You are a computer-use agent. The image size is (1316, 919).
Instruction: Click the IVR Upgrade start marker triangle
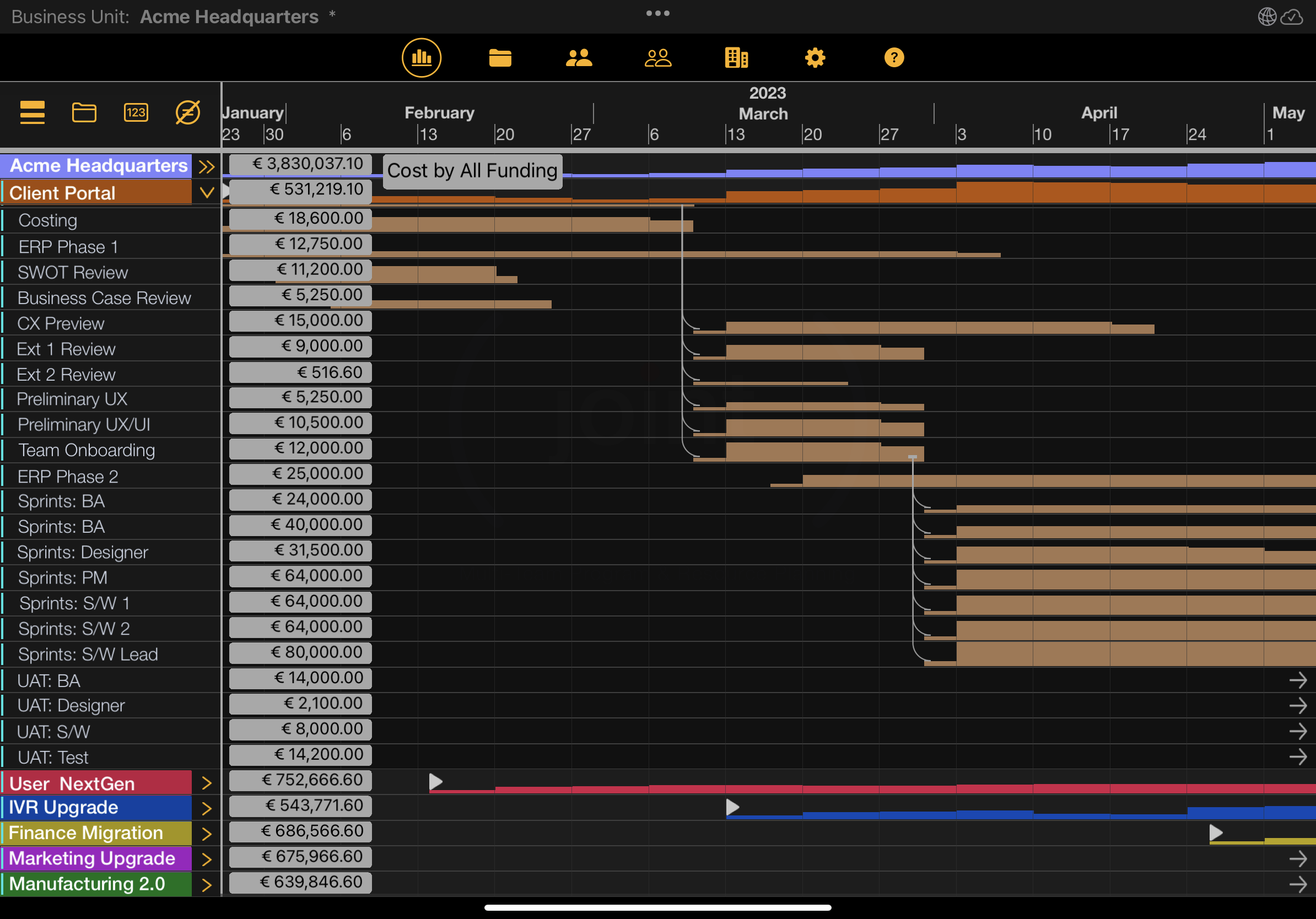pos(732,807)
